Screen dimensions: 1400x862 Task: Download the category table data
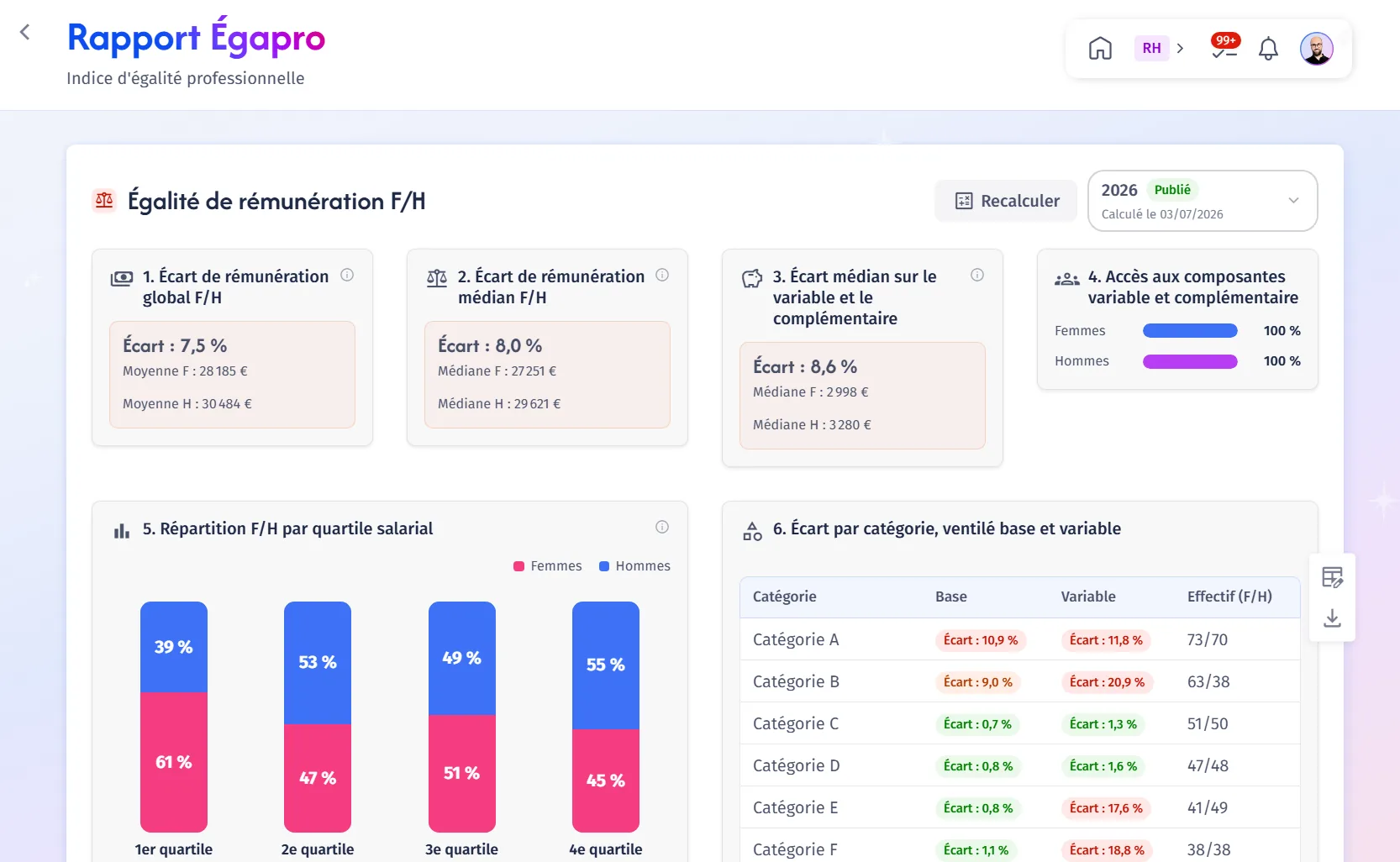pyautogui.click(x=1332, y=618)
